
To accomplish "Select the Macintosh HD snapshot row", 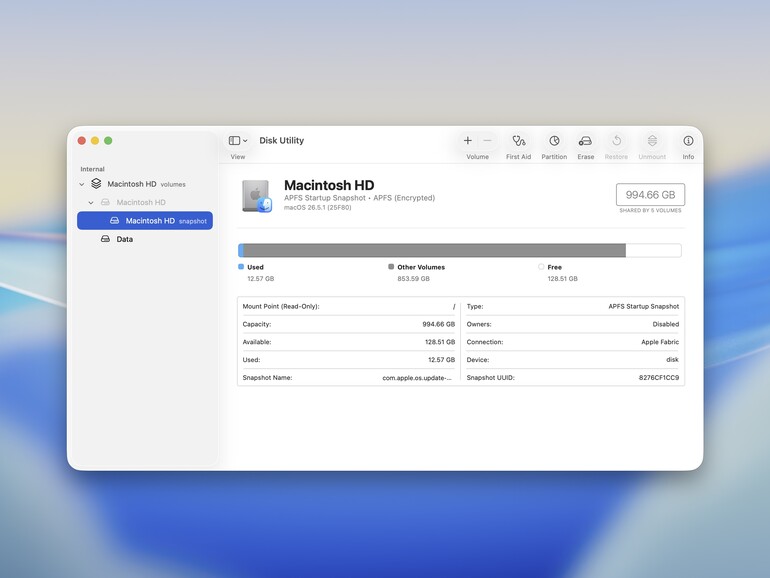I will click(x=145, y=220).
